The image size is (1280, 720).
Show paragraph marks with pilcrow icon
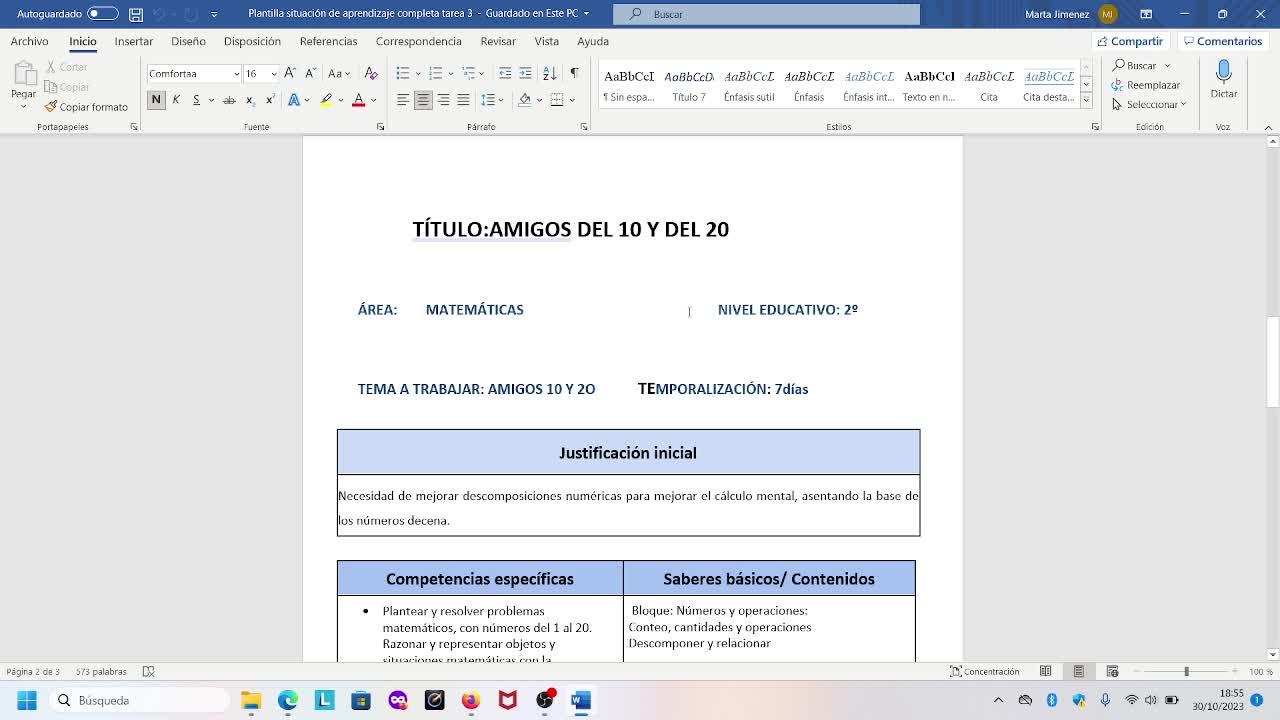574,73
